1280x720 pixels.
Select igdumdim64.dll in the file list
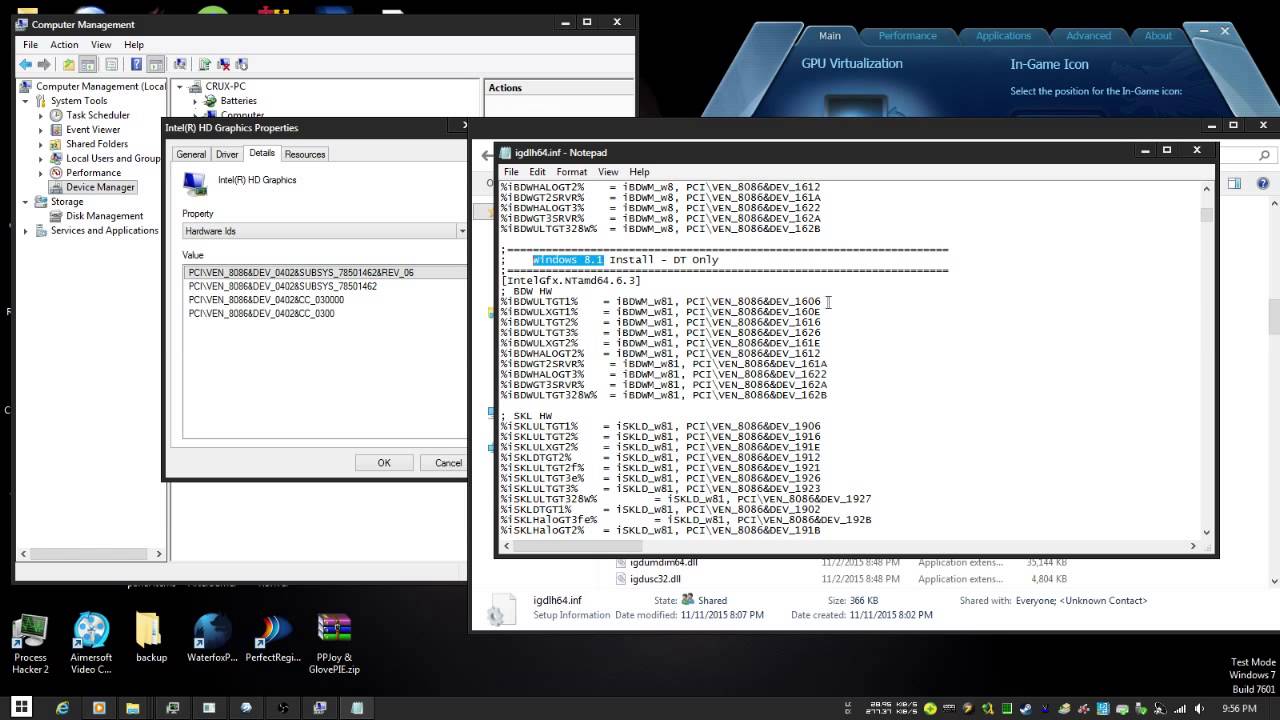point(663,562)
